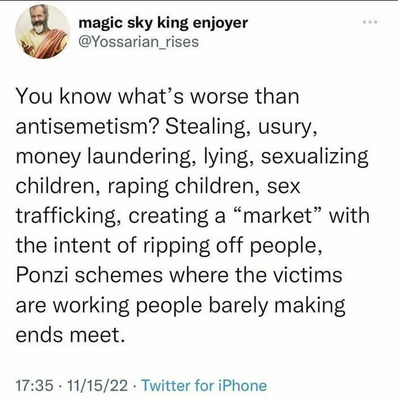Select the word 'victims' in the tweet
Viewport: 398px width, 402px height.
click(310, 275)
